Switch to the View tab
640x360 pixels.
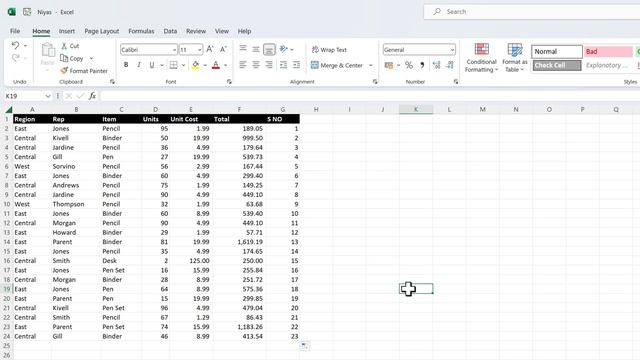pos(222,31)
